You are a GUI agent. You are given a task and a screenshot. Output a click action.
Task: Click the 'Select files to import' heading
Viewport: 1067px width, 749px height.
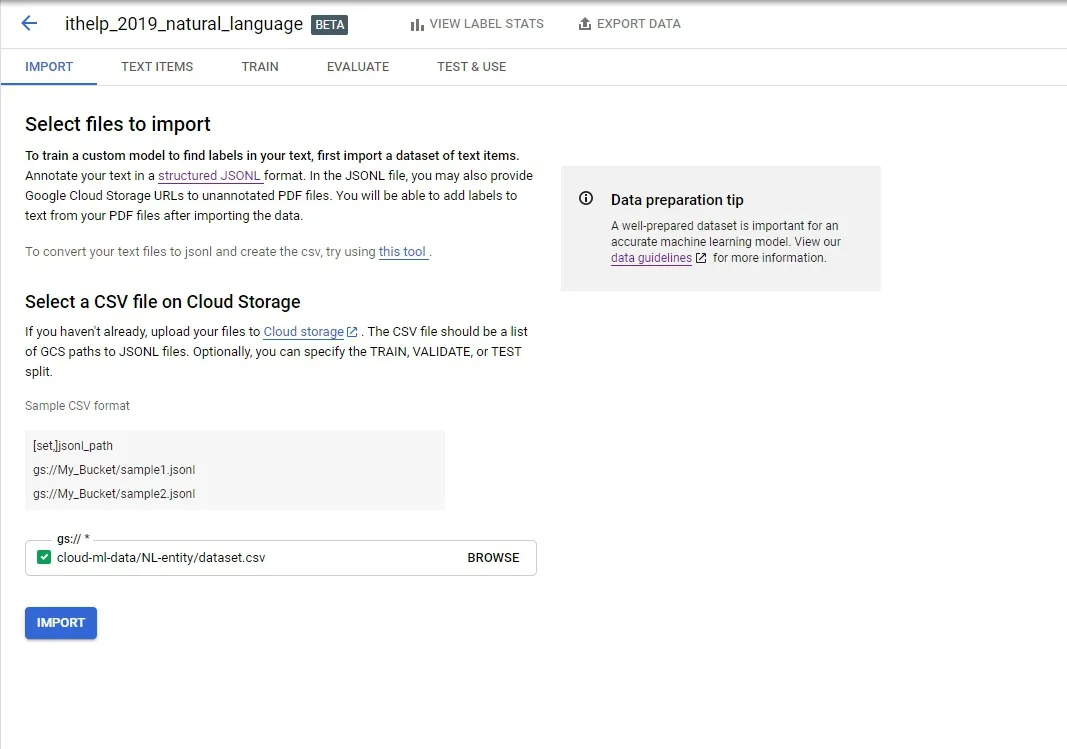point(118,124)
